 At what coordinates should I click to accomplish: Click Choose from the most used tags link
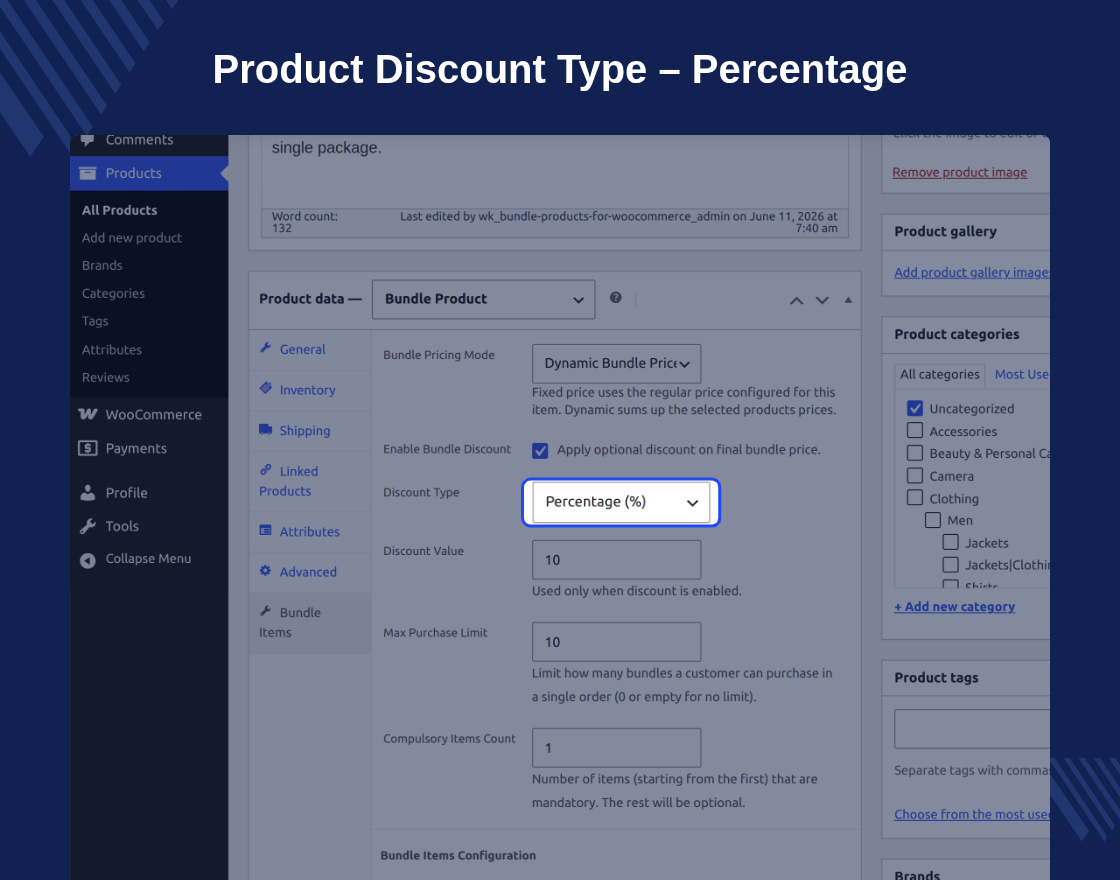click(971, 814)
